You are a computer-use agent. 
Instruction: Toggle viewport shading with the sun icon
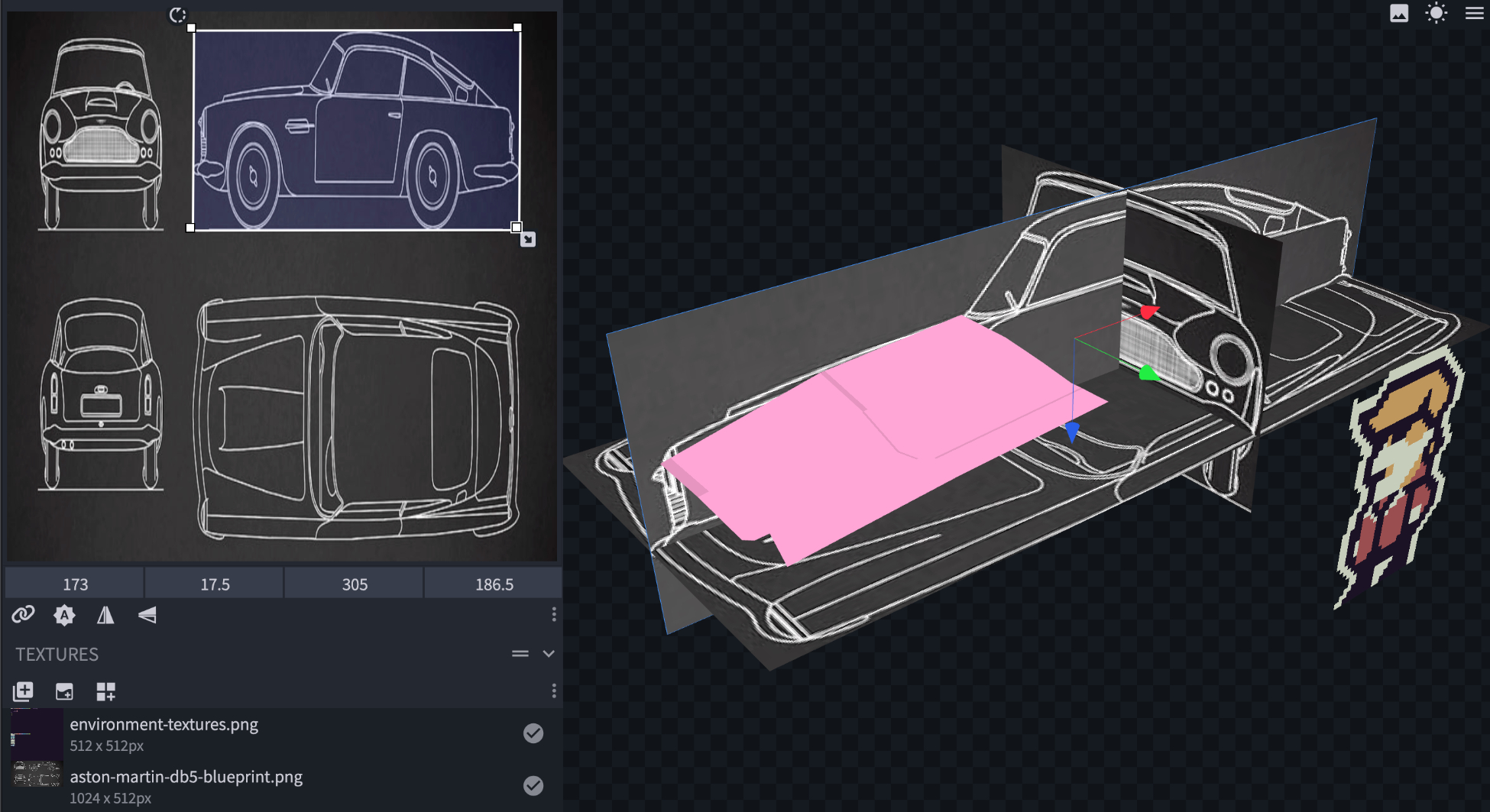[1436, 13]
